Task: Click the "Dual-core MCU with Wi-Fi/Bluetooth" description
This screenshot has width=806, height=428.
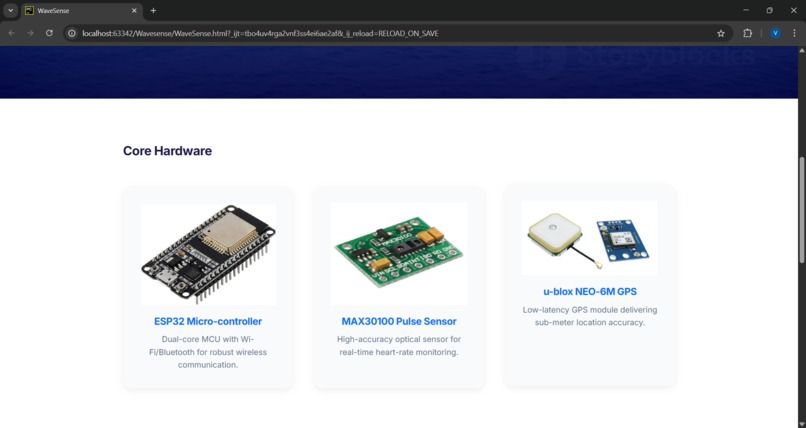Action: [x=208, y=352]
